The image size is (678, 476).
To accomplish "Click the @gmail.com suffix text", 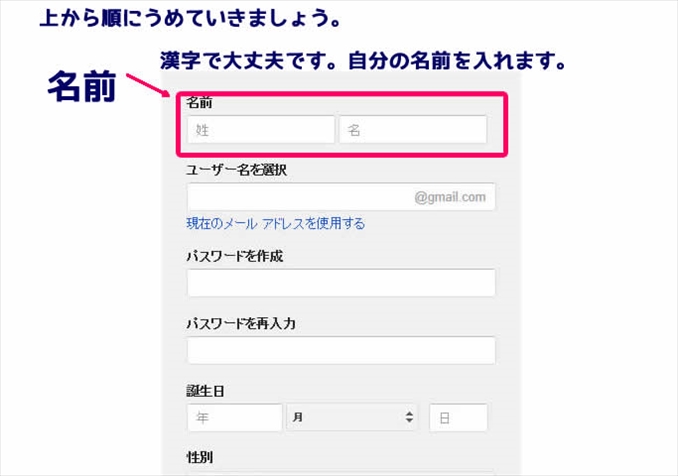I will tap(450, 197).
